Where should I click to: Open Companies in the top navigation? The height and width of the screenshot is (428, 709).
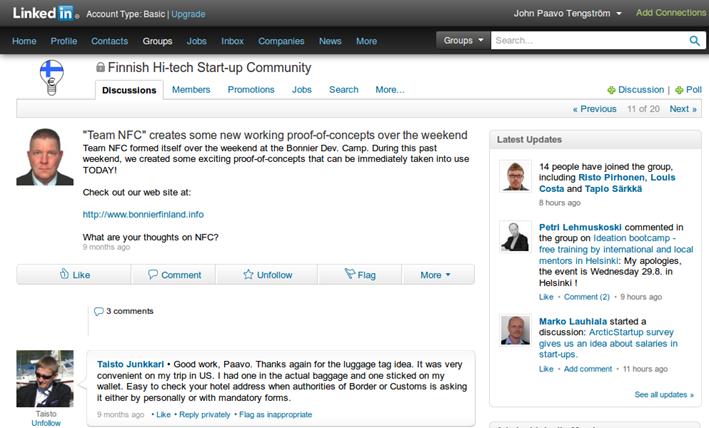pyautogui.click(x=281, y=41)
